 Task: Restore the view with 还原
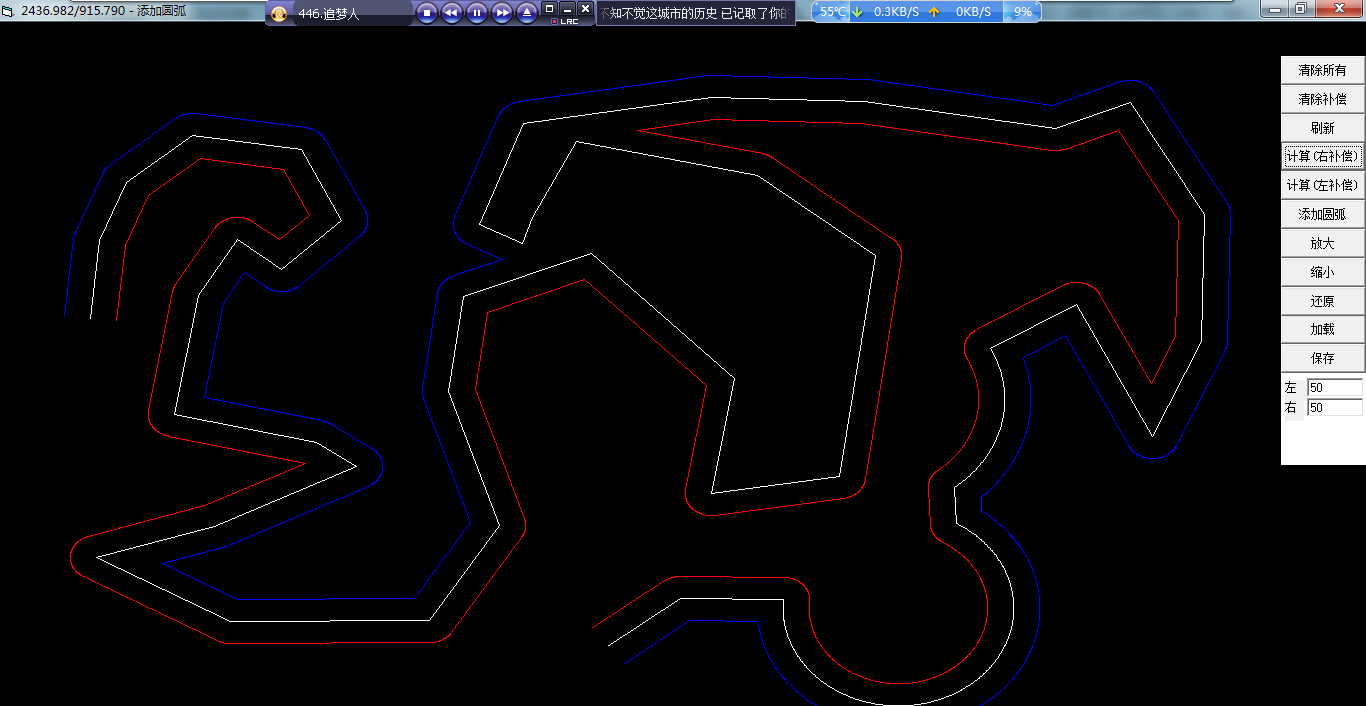[x=1322, y=300]
